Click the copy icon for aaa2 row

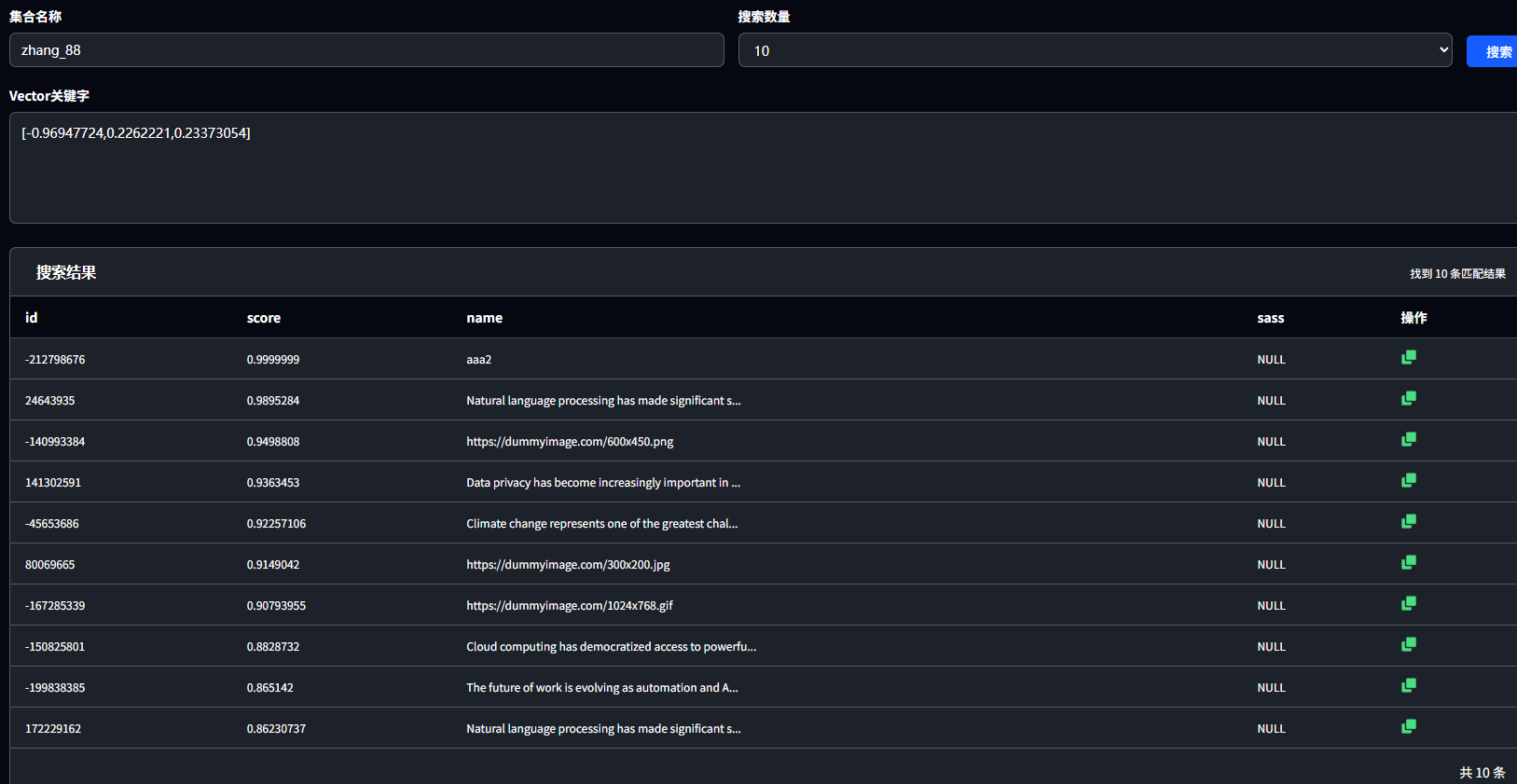[1408, 358]
